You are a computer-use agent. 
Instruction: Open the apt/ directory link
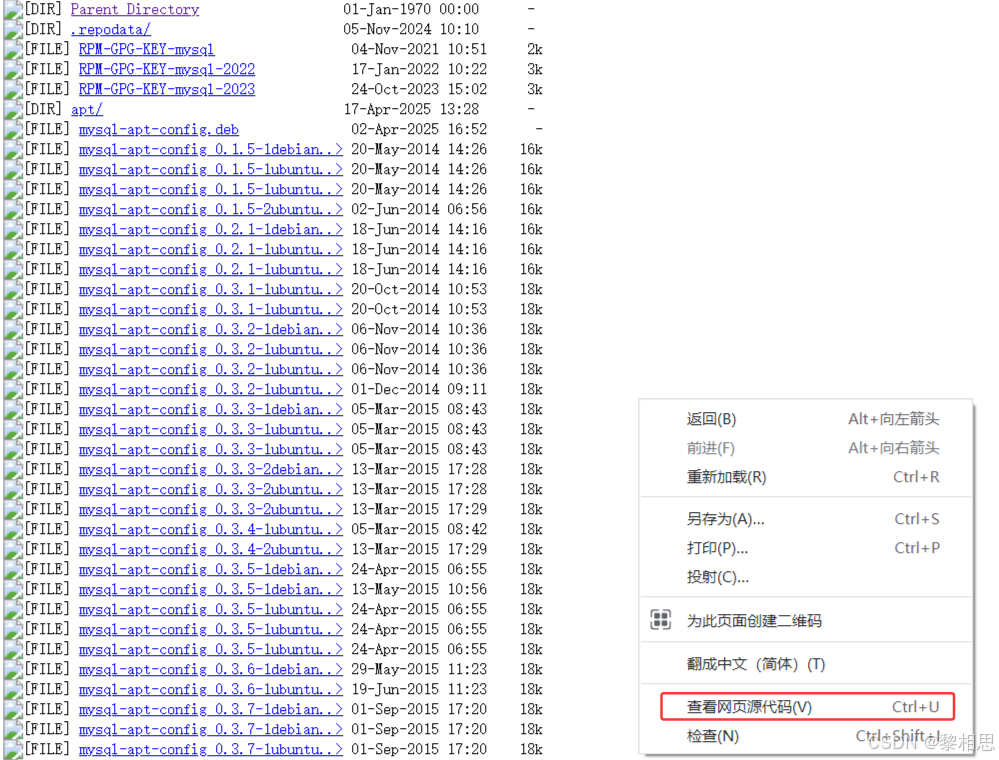coord(86,110)
